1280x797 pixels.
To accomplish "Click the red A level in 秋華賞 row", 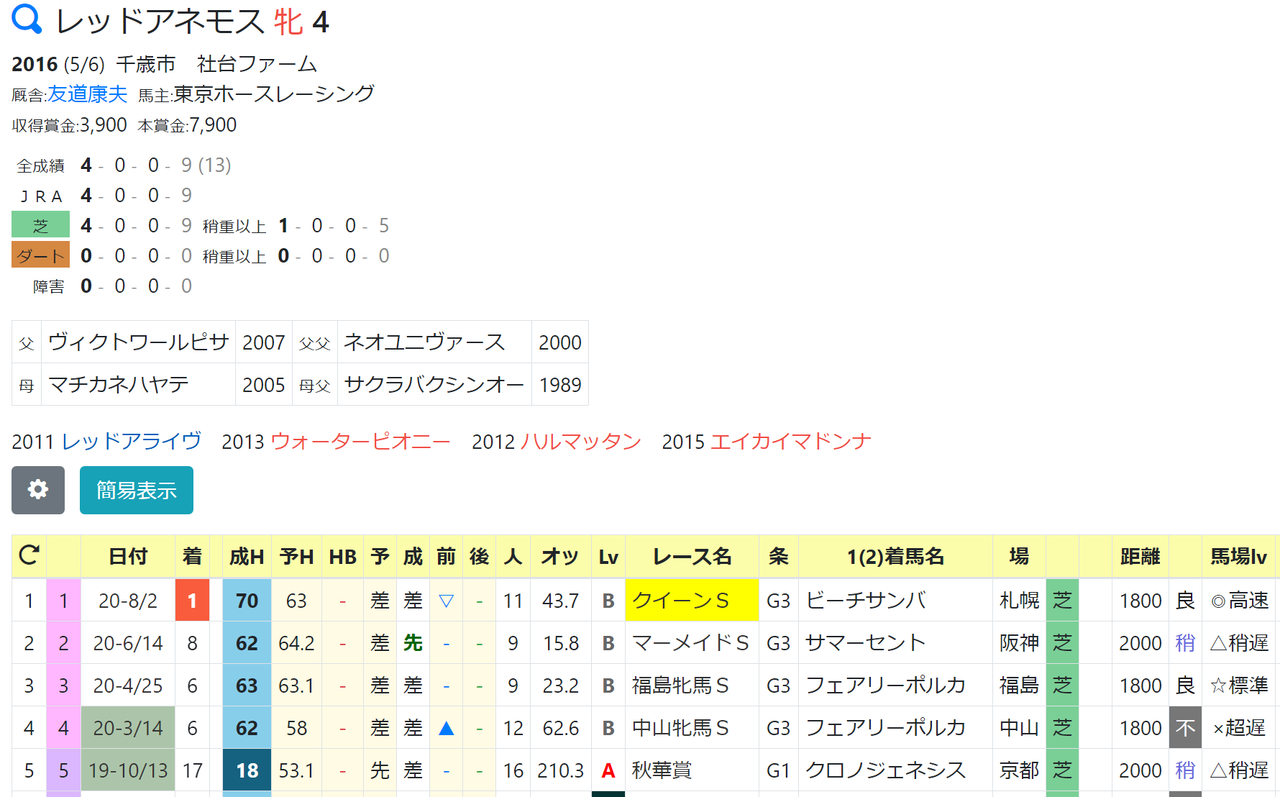I will coord(608,770).
